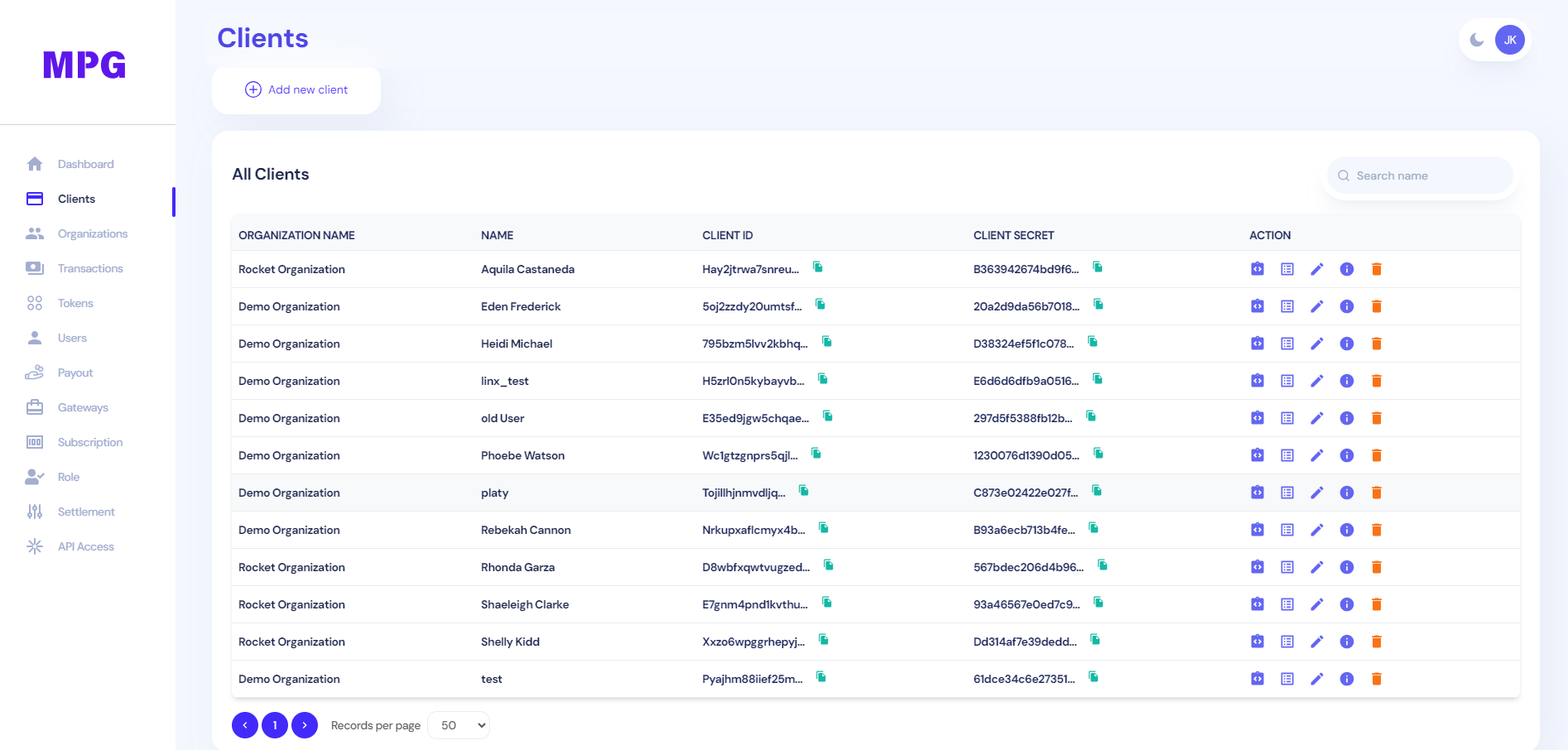This screenshot has width=1568, height=750.
Task: Open info for Heidi Michael client
Action: click(x=1346, y=344)
